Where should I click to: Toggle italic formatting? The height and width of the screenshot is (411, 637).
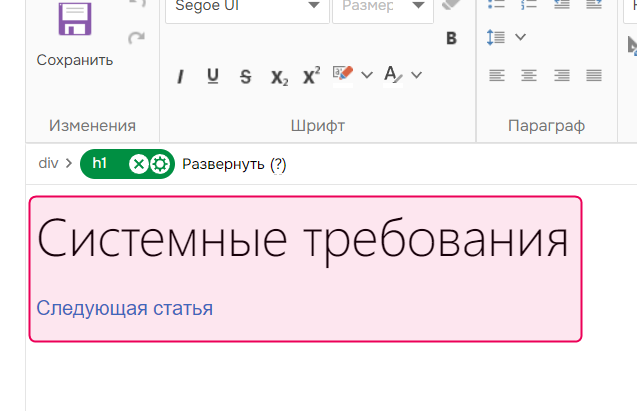180,76
